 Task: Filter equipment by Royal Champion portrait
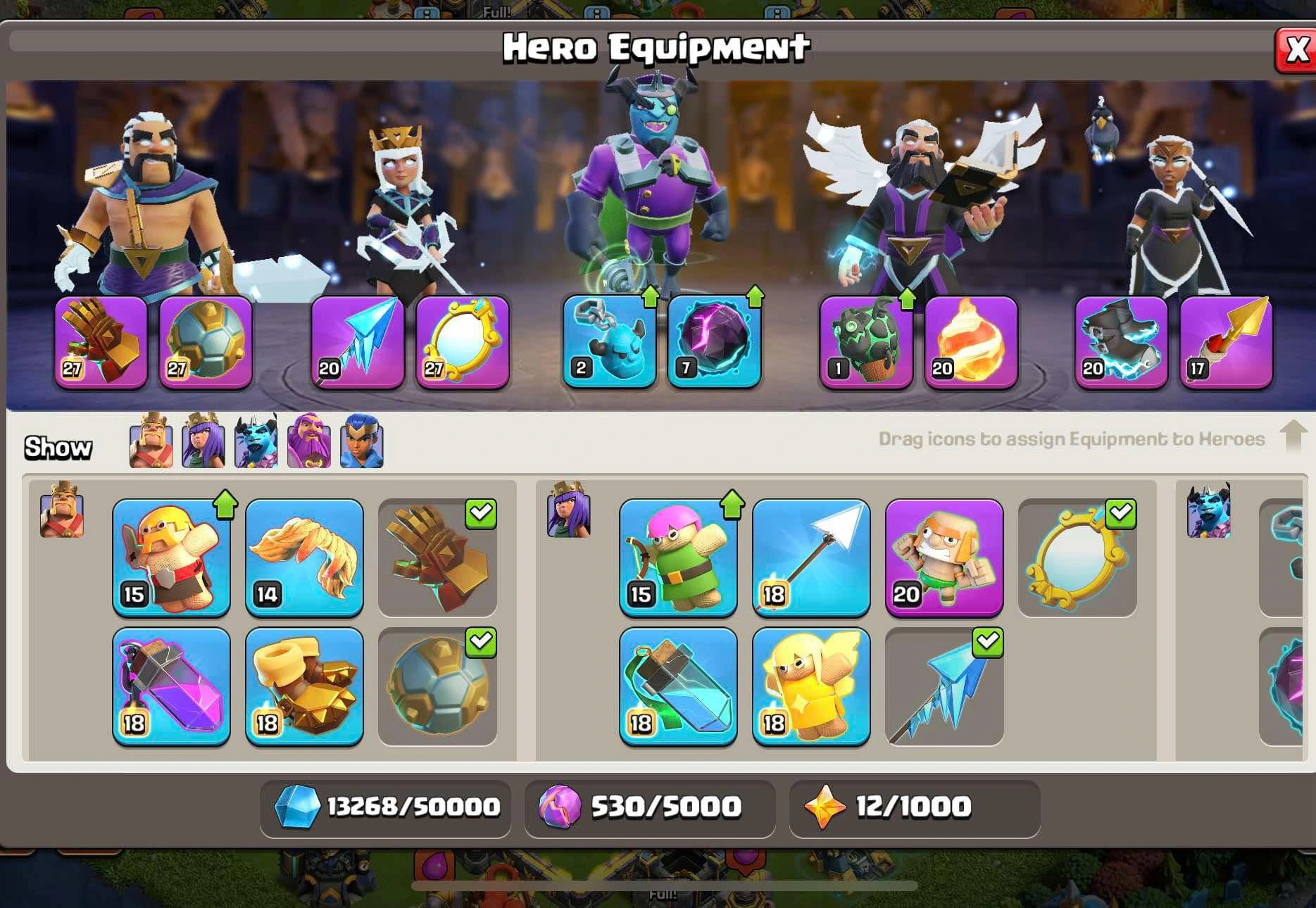(x=362, y=441)
